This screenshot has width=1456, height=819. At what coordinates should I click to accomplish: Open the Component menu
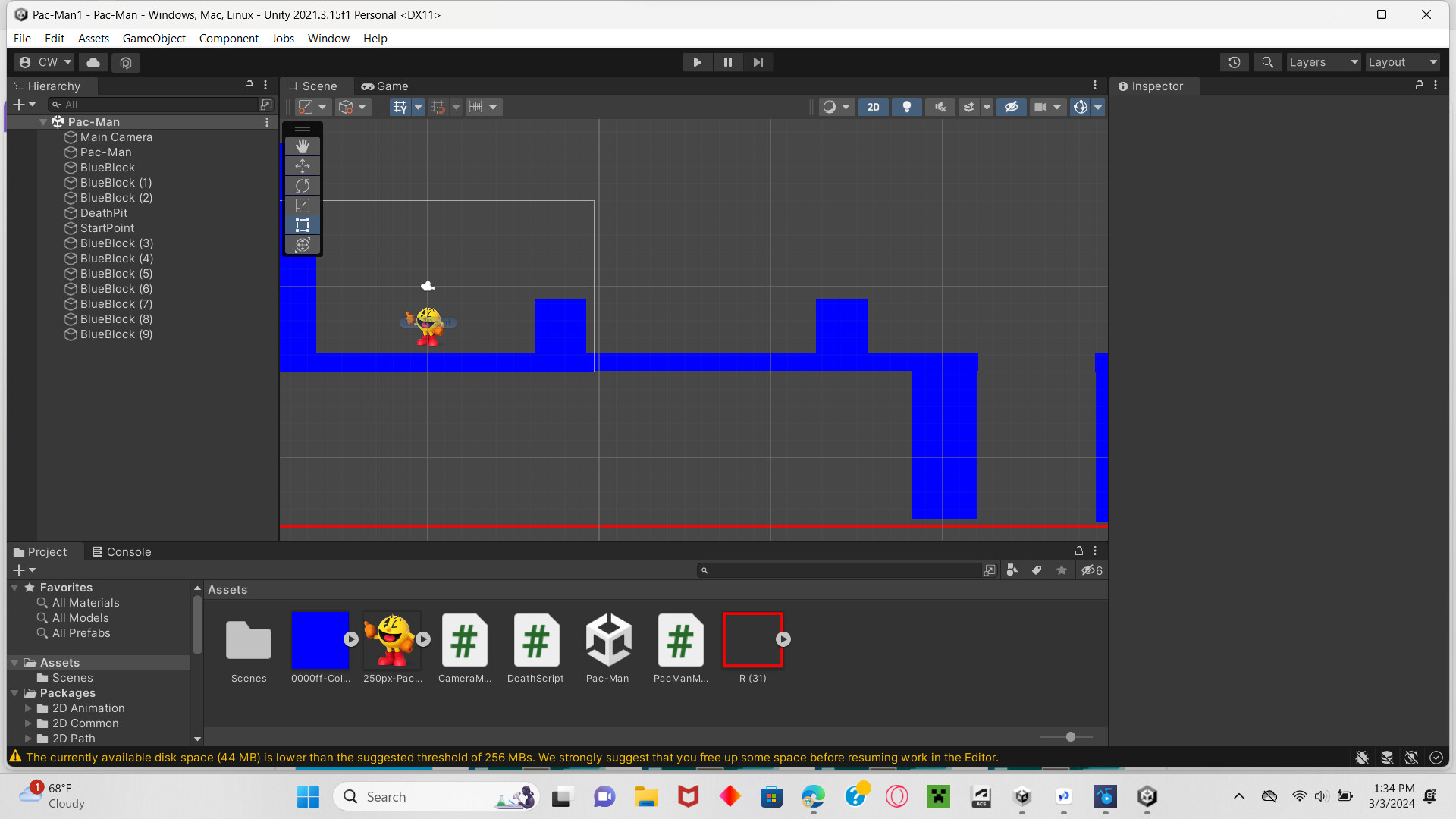coord(228,38)
